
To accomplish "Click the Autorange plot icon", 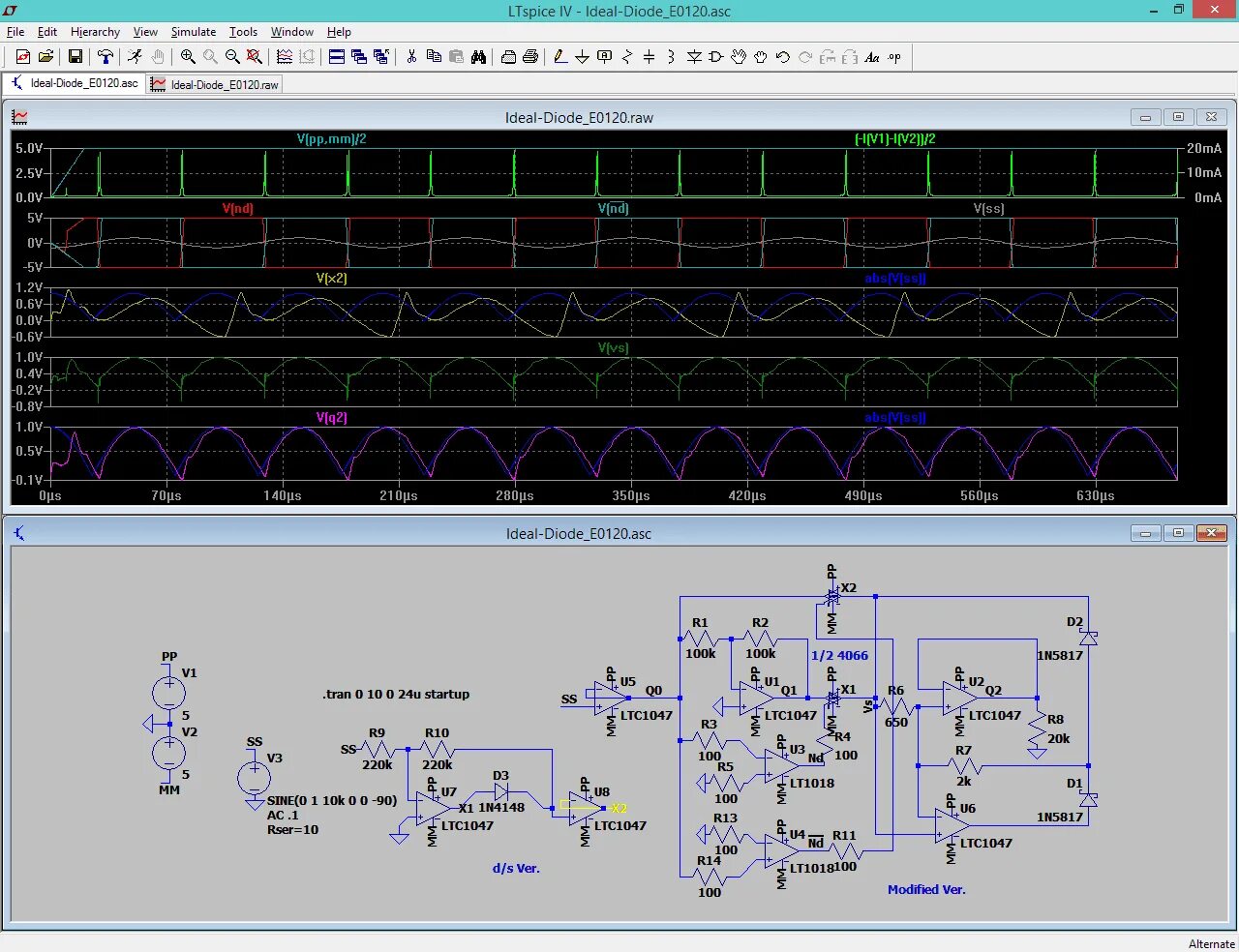I will 285,57.
